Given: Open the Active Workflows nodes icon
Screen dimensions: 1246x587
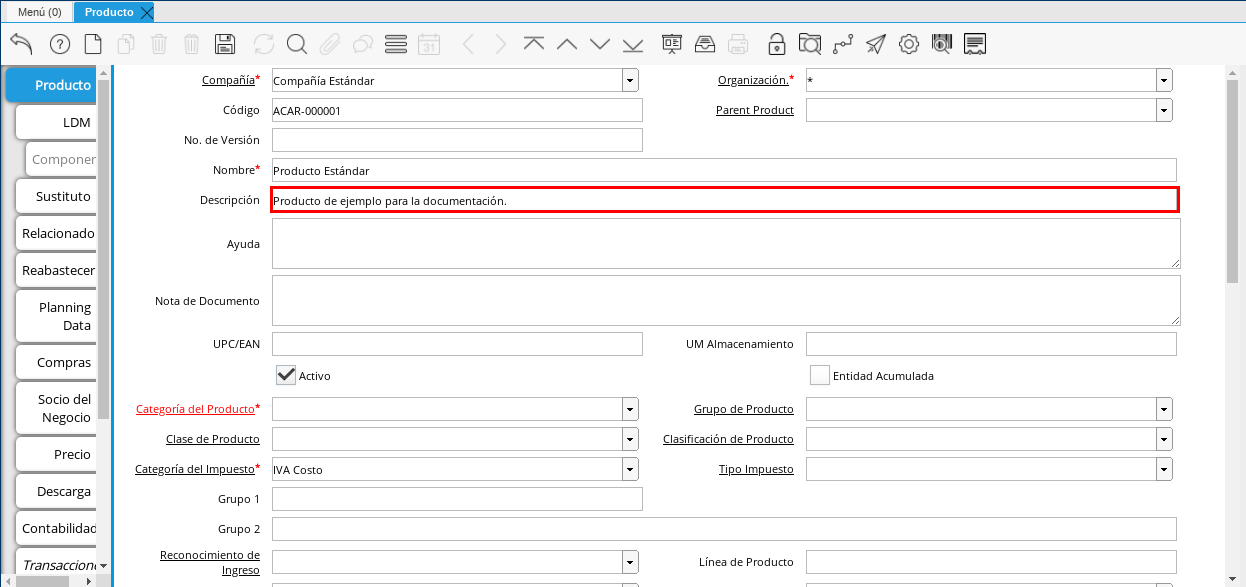Looking at the screenshot, I should click(x=843, y=44).
